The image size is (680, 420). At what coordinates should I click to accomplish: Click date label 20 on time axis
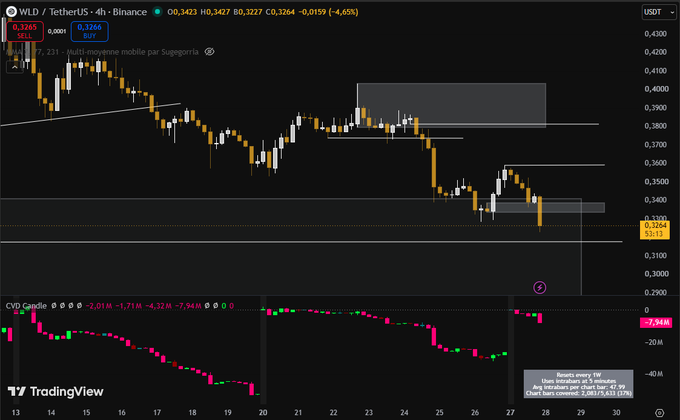point(263,412)
